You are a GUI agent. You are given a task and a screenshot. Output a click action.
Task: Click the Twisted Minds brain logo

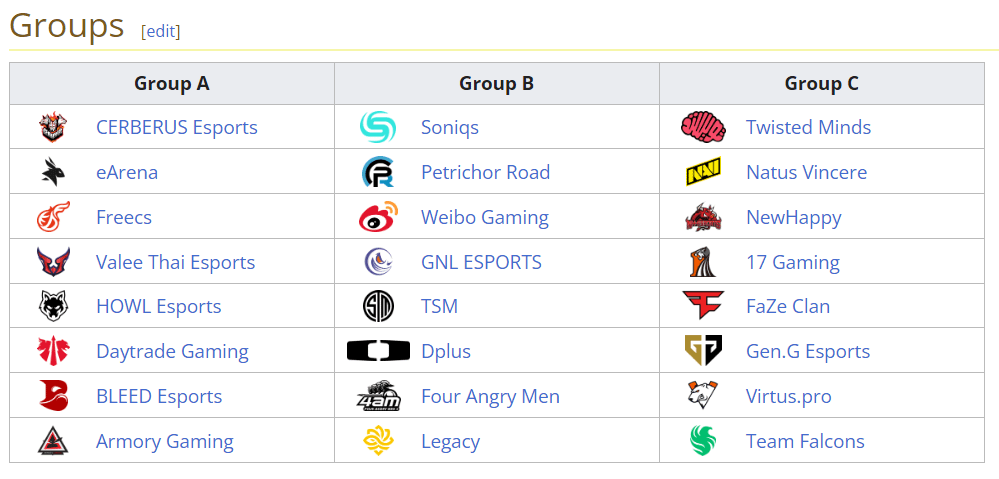pyautogui.click(x=703, y=127)
